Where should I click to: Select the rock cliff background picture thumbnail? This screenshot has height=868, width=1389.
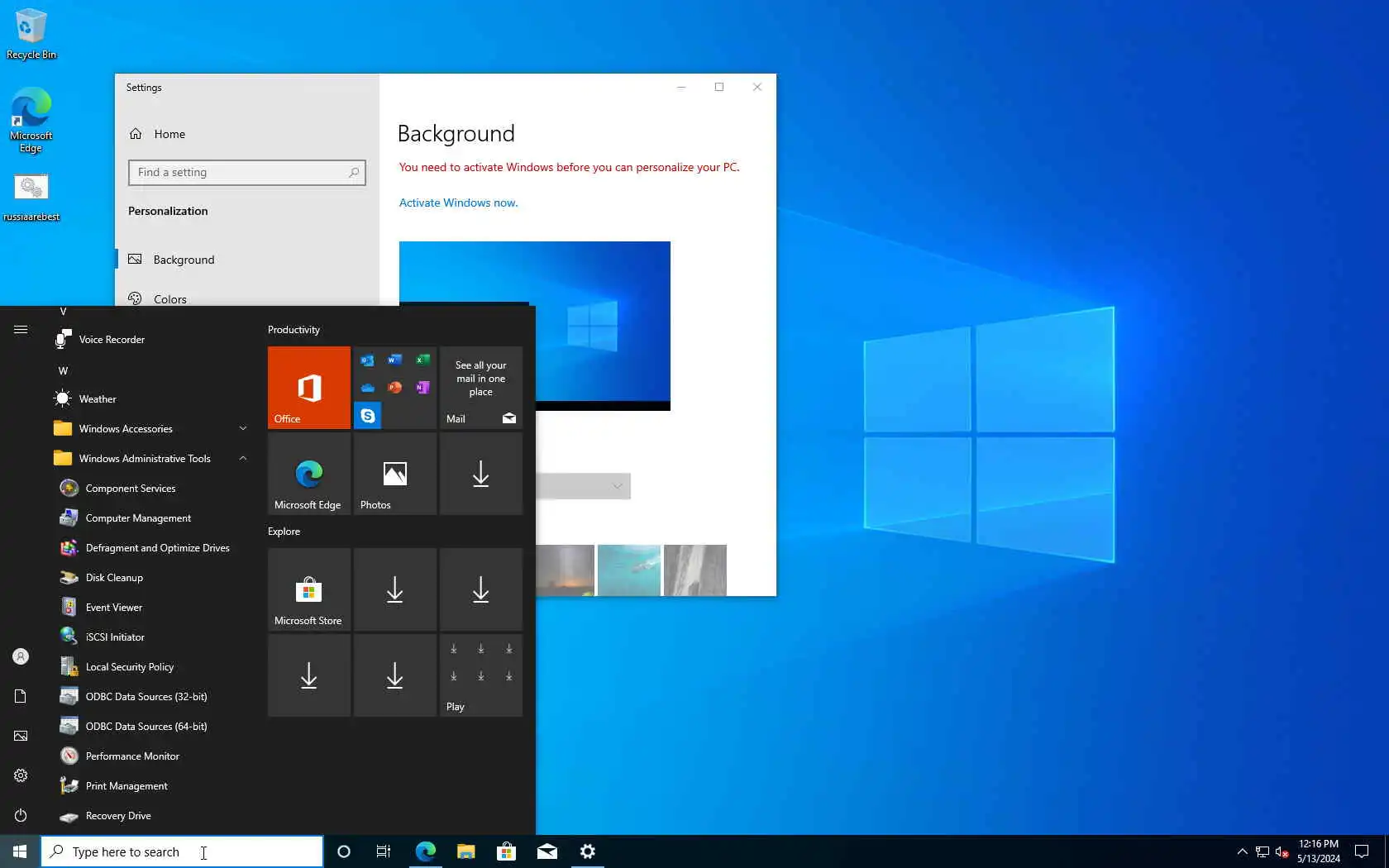(695, 570)
